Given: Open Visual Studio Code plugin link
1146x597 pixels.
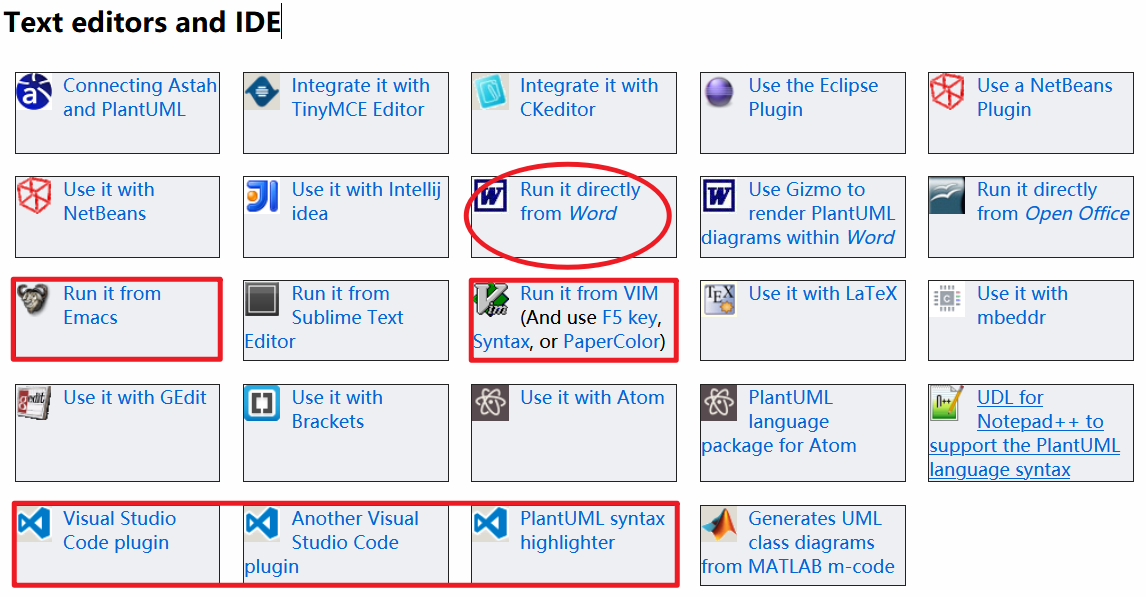Looking at the screenshot, I should coord(119,531).
